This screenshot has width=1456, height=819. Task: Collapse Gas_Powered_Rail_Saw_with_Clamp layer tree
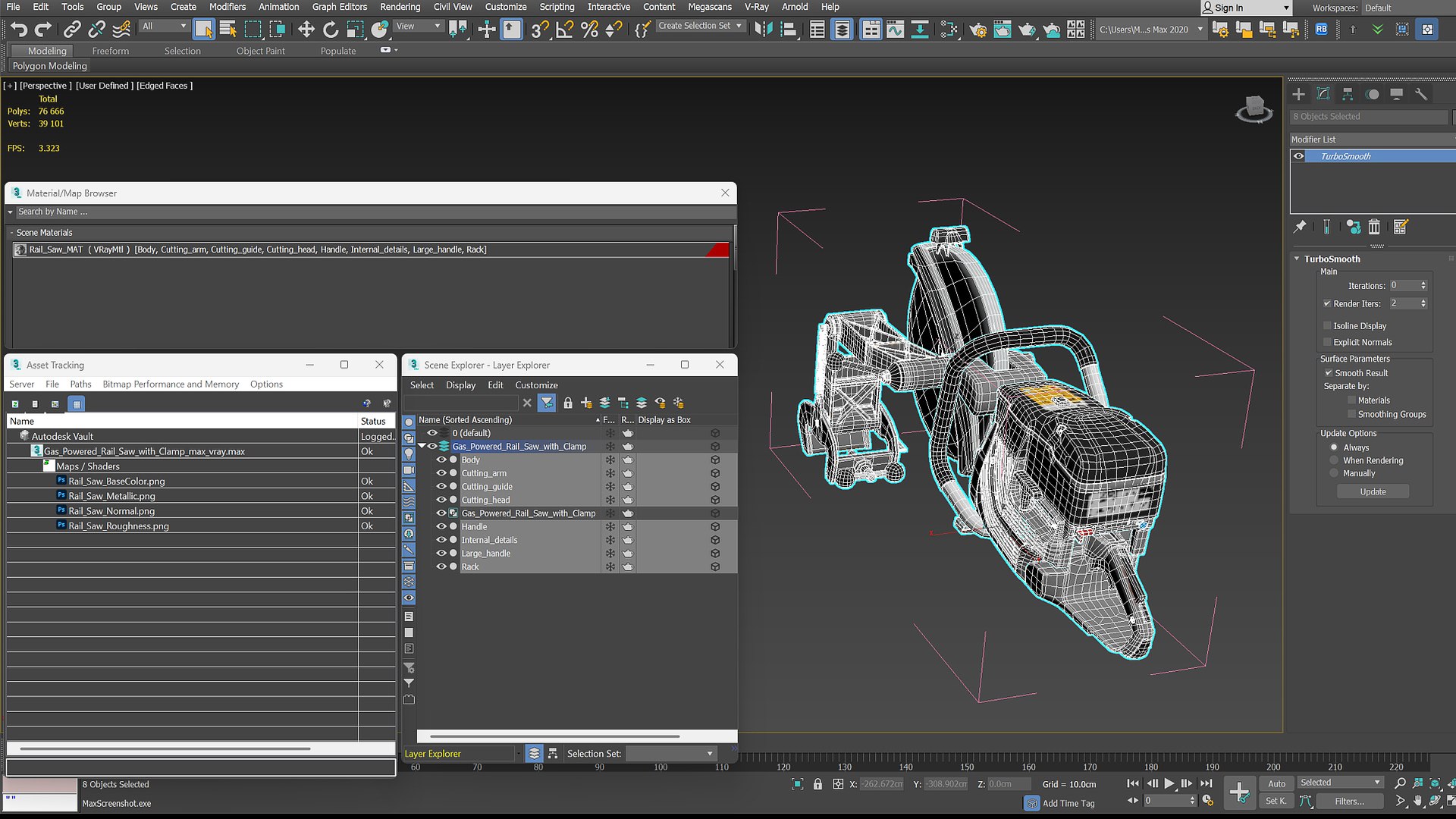coord(422,446)
